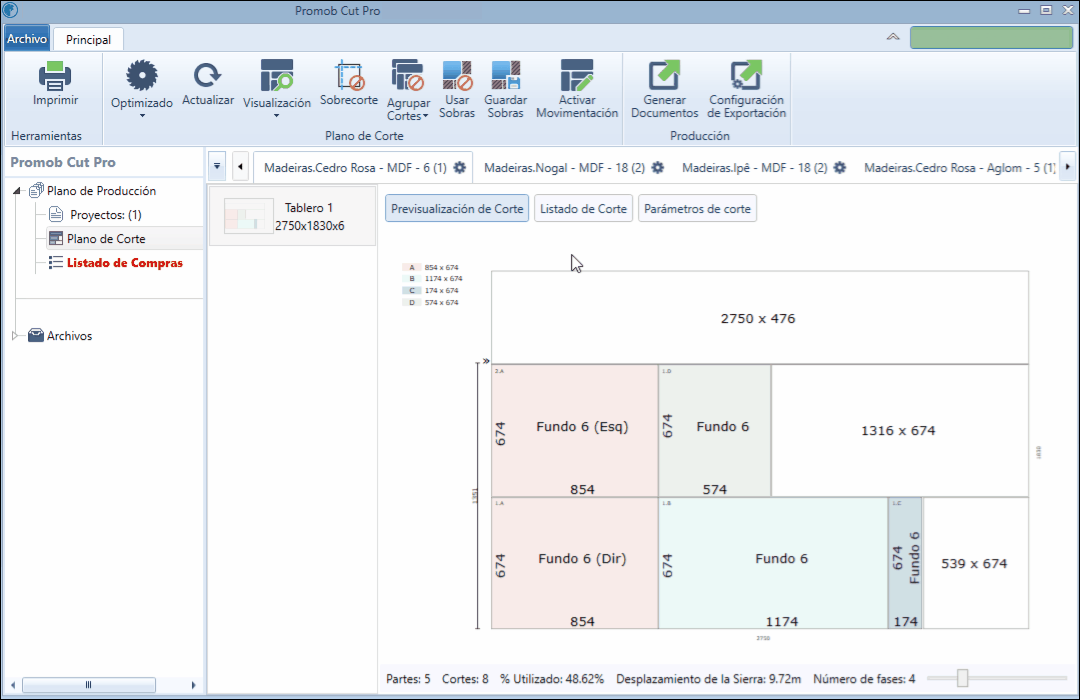Click left panel scroll right arrow

point(194,685)
